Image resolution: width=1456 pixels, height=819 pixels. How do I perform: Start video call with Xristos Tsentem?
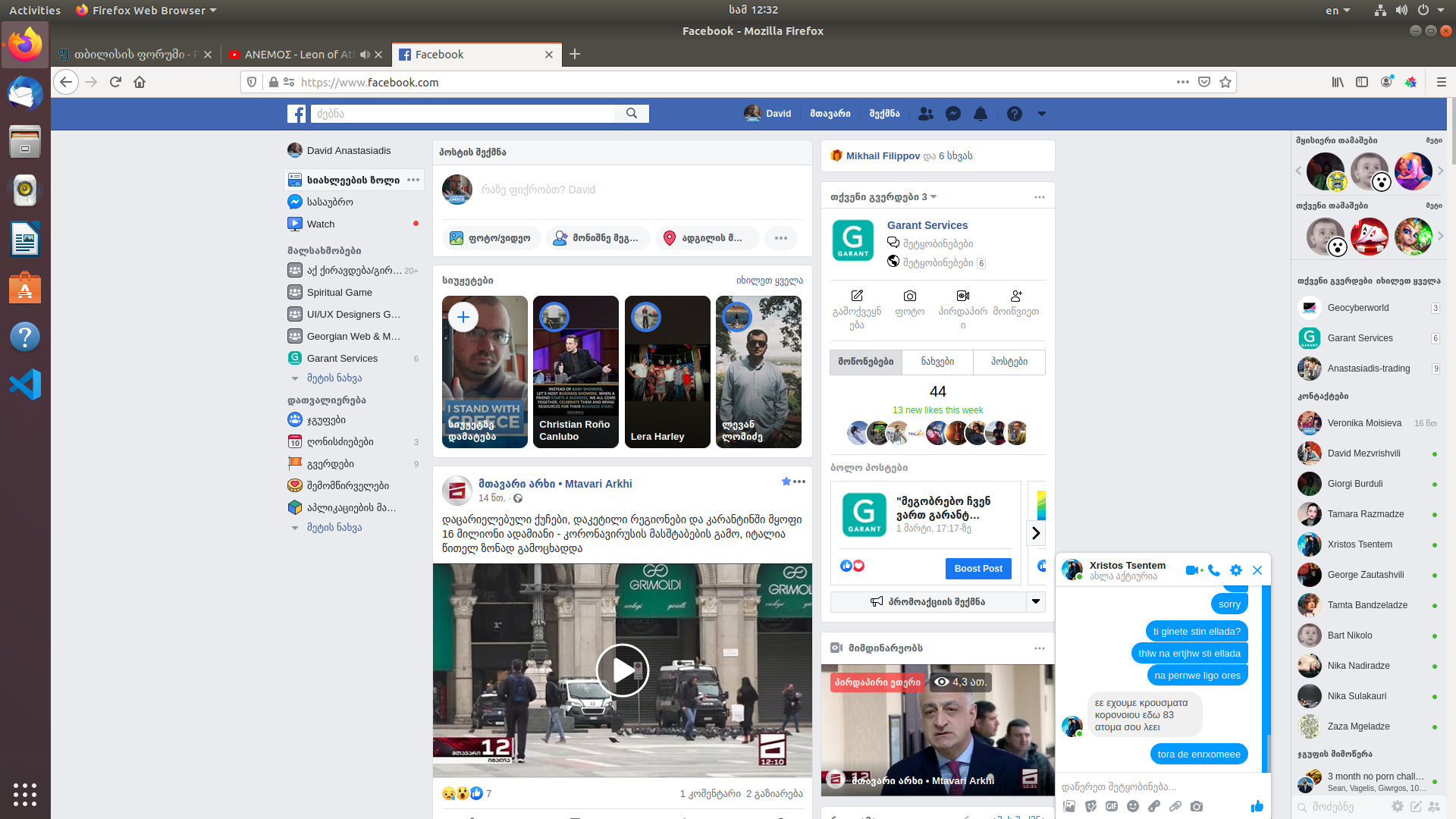(1192, 570)
